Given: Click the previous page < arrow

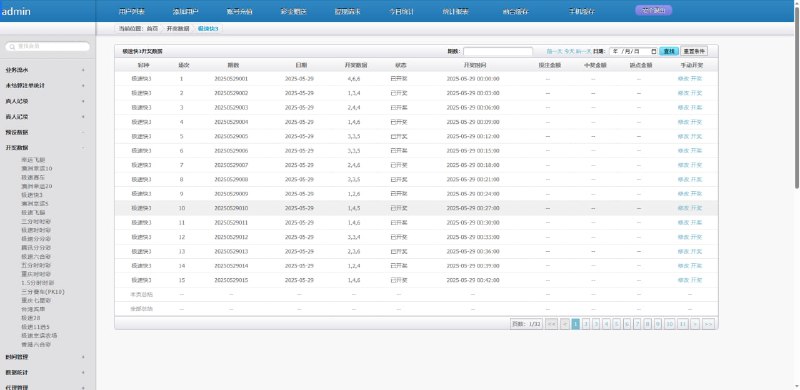Looking at the screenshot, I should point(564,324).
